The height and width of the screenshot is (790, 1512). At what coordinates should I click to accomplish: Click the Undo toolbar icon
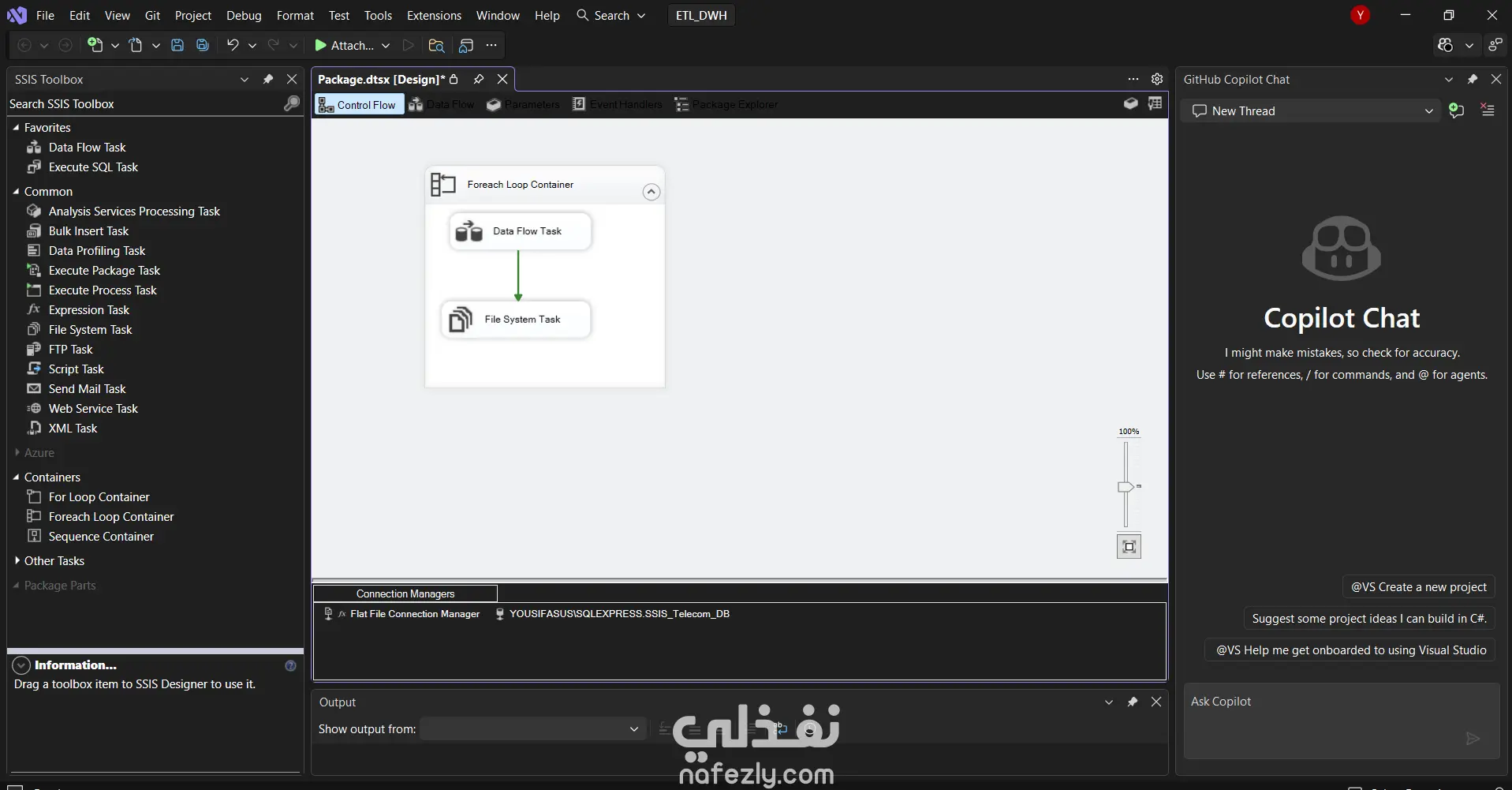[233, 45]
